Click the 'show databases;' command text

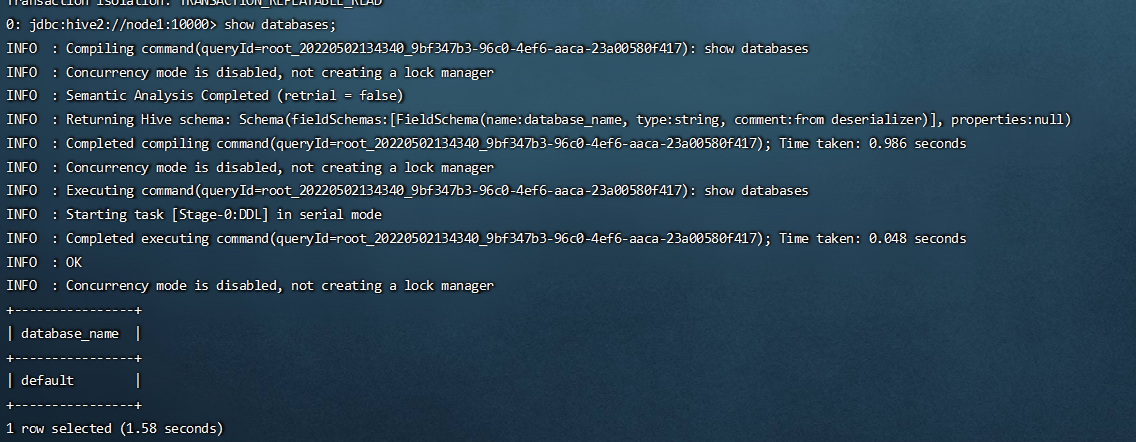click(280, 25)
